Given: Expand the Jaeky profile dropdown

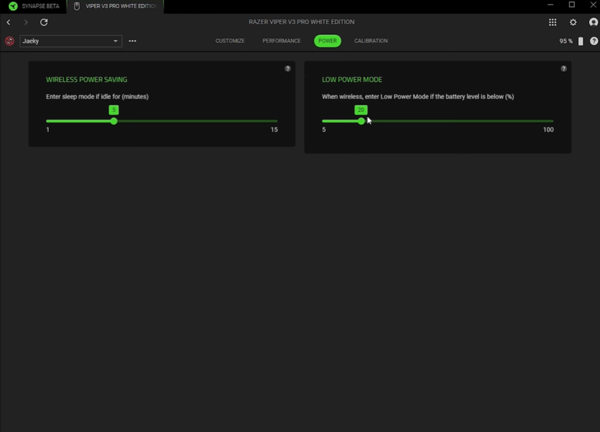Looking at the screenshot, I should pyautogui.click(x=116, y=41).
